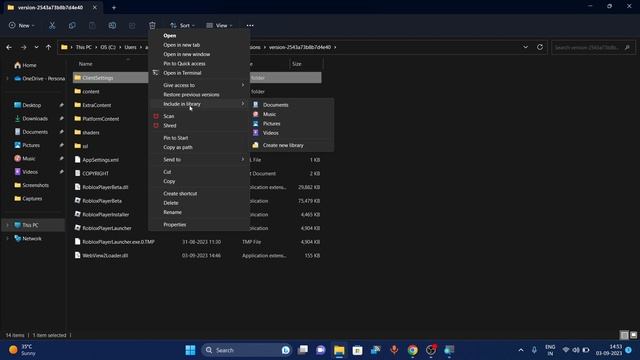Click the Size column header
The image size is (640, 360).
pyautogui.click(x=297, y=64)
